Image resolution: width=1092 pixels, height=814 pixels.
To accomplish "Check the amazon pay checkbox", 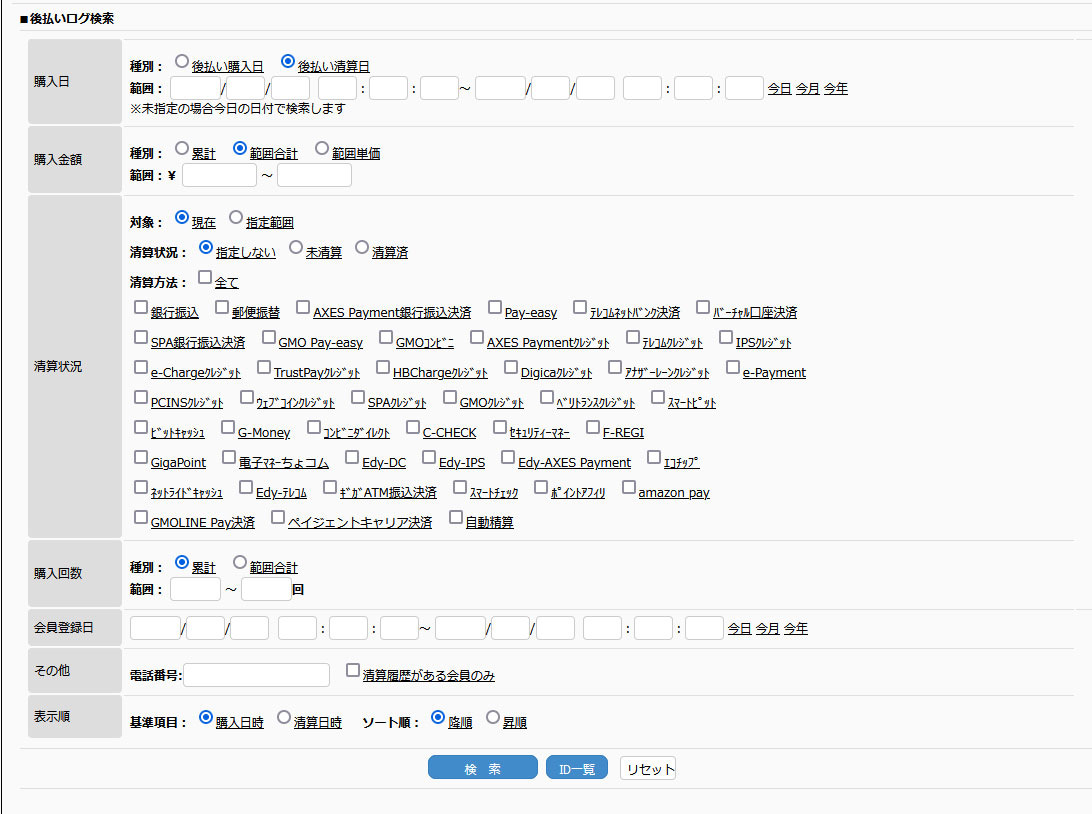I will point(629,487).
